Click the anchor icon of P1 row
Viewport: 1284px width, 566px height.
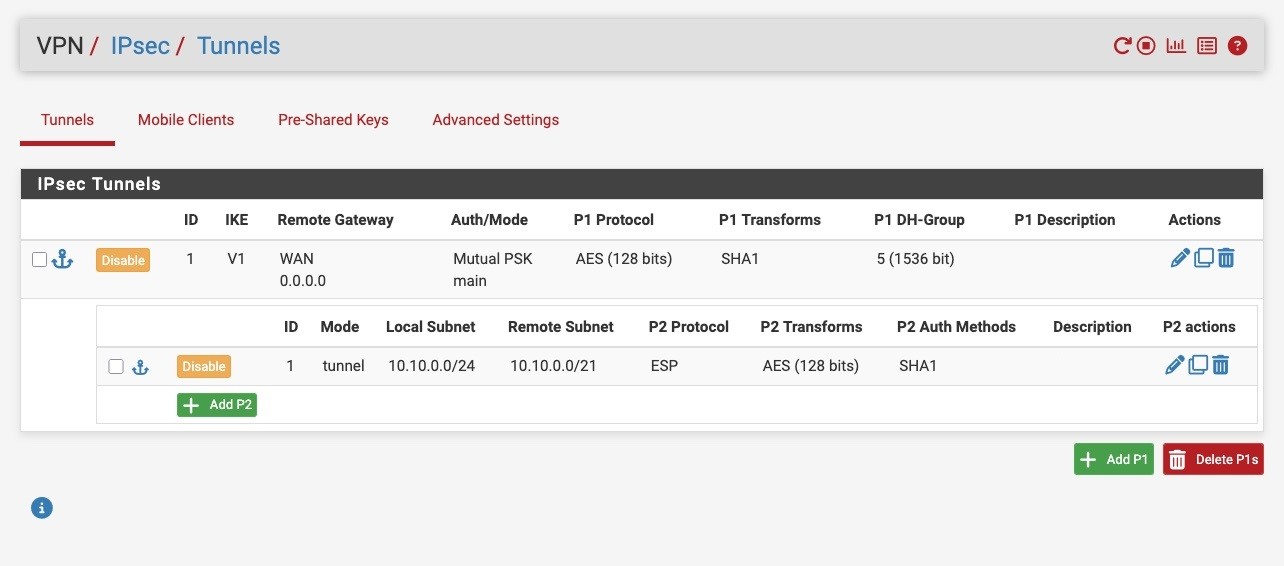[x=63, y=259]
